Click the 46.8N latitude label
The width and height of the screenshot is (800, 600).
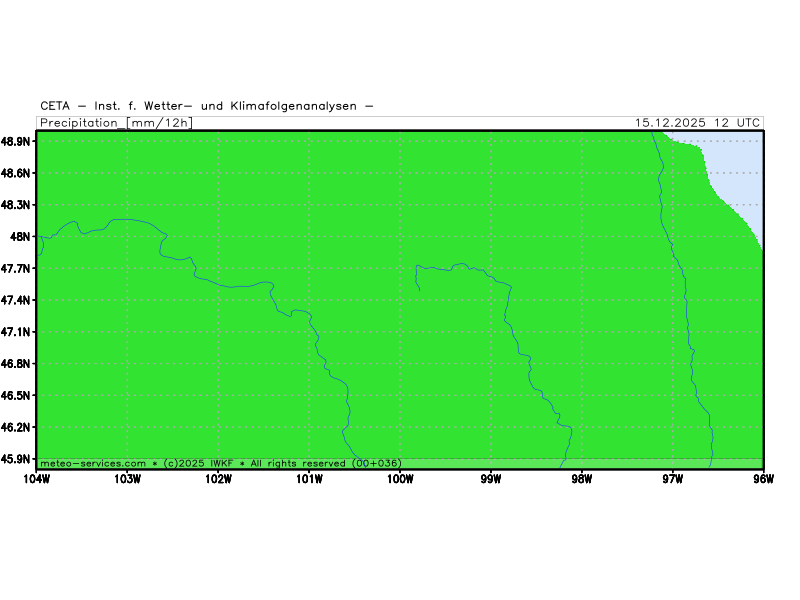(x=16, y=364)
